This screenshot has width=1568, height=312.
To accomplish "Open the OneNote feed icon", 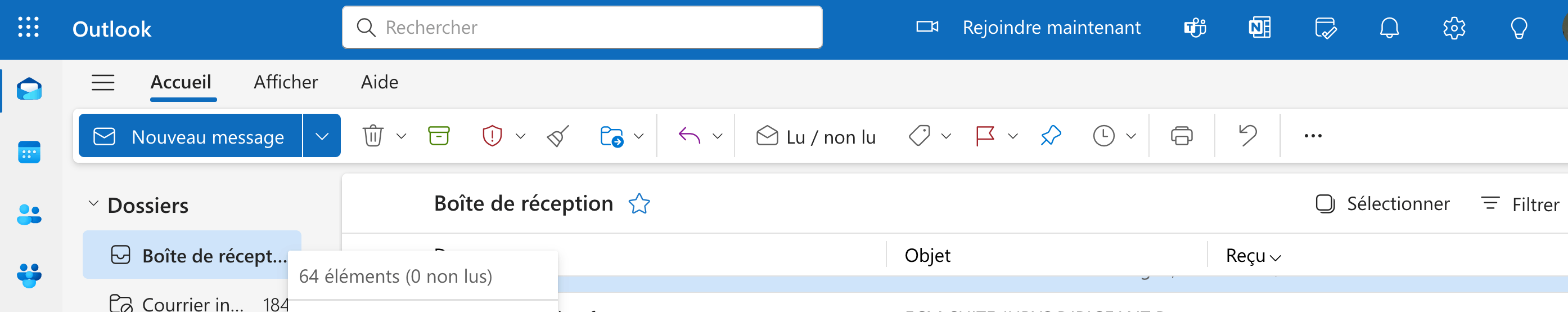I will point(1259,28).
